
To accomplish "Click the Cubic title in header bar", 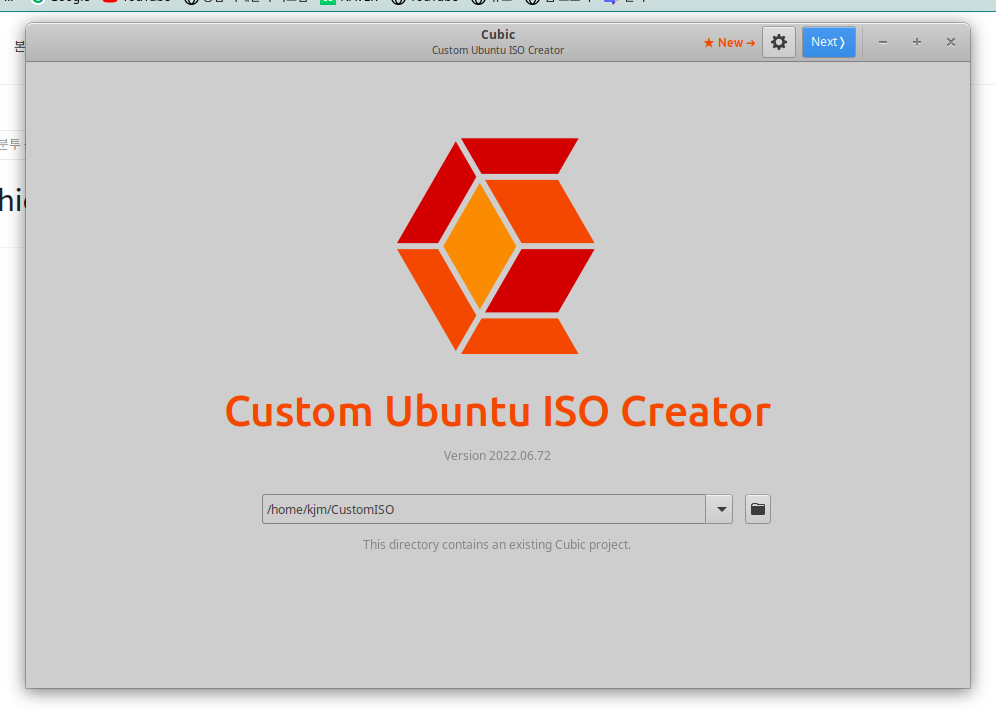I will tap(498, 34).
